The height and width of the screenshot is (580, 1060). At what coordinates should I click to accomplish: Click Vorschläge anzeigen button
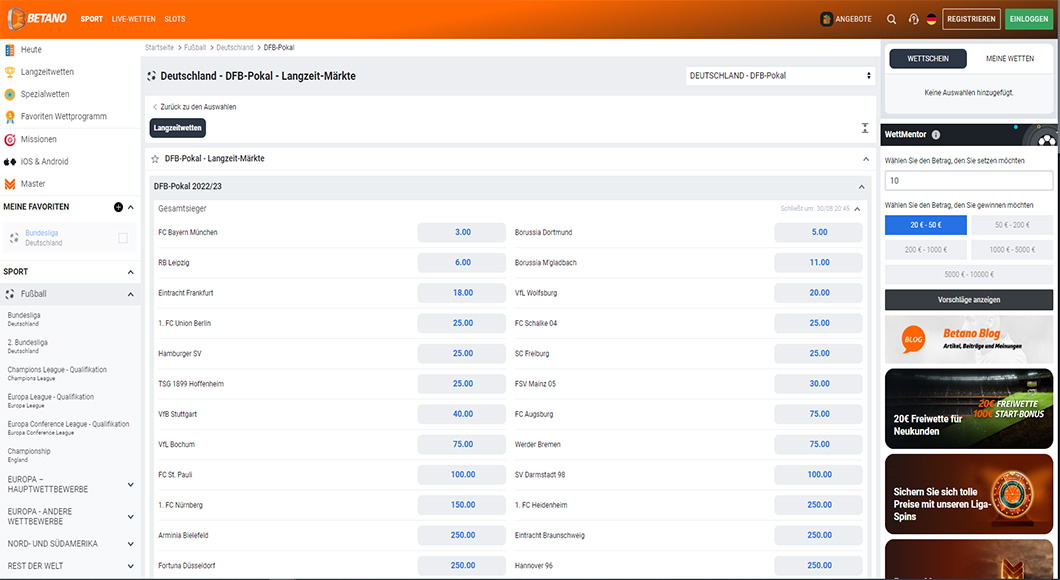[969, 299]
